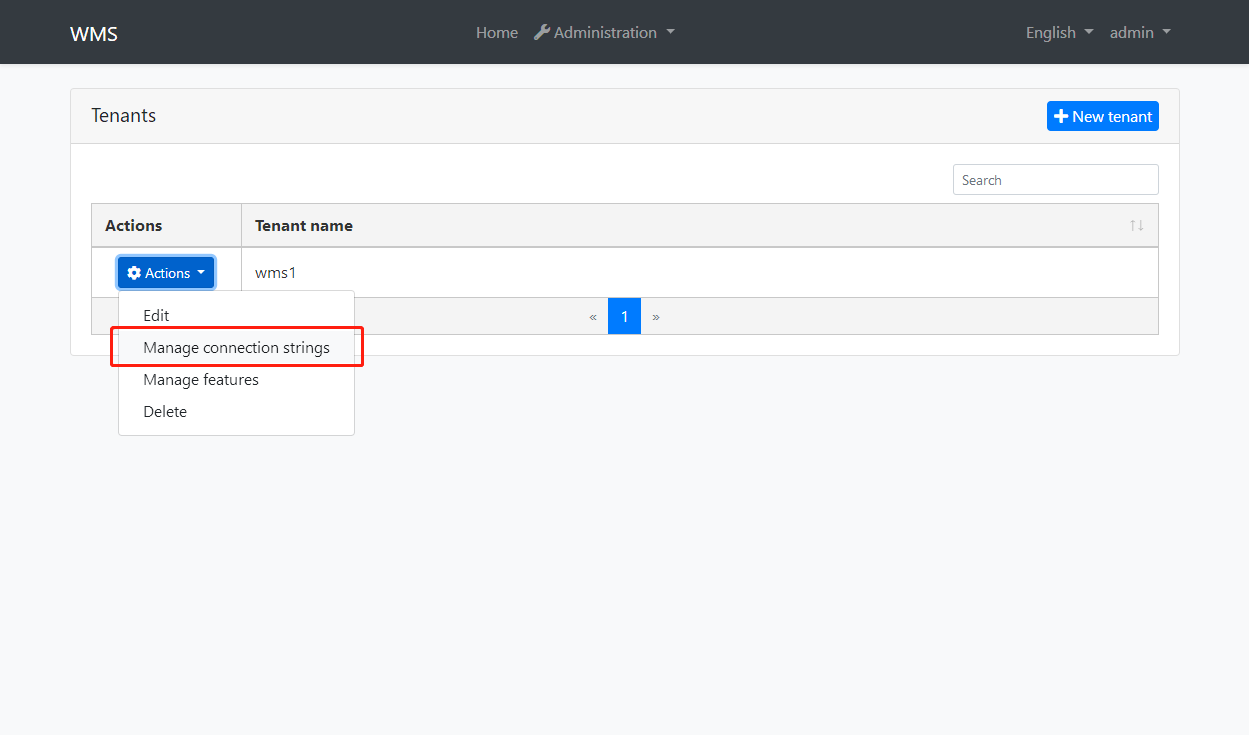Select page 1 in the pagination
Image resolution: width=1249 pixels, height=735 pixels.
624,316
